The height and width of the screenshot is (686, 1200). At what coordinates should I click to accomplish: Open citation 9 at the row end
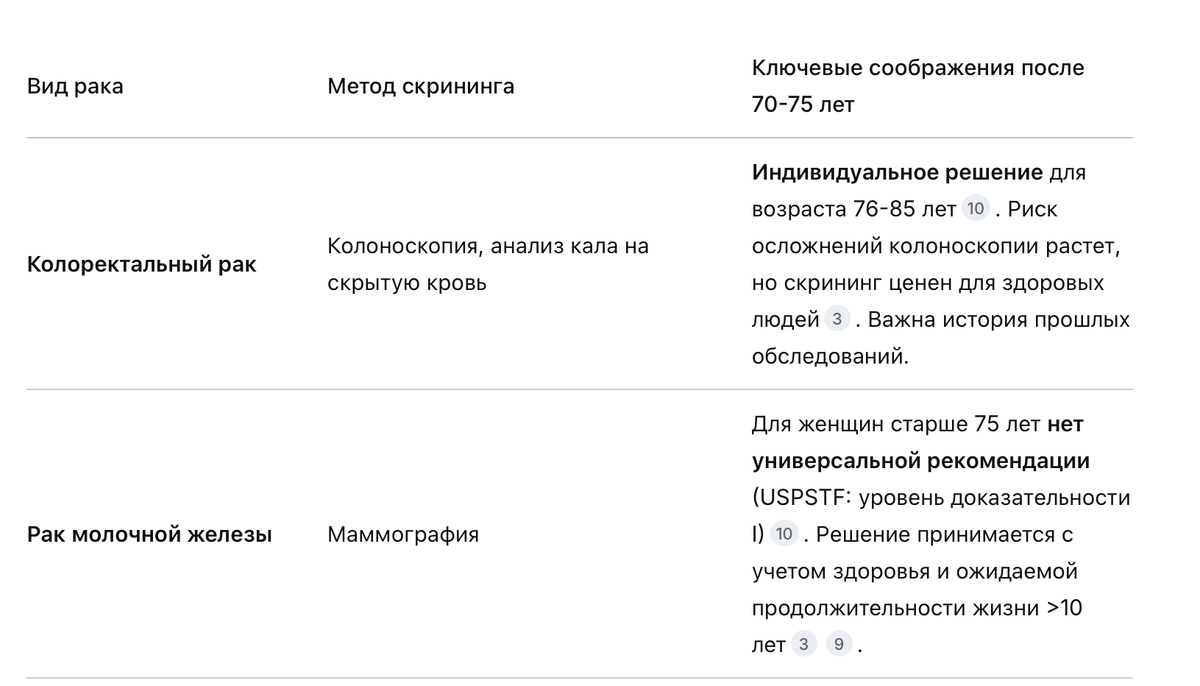[838, 645]
